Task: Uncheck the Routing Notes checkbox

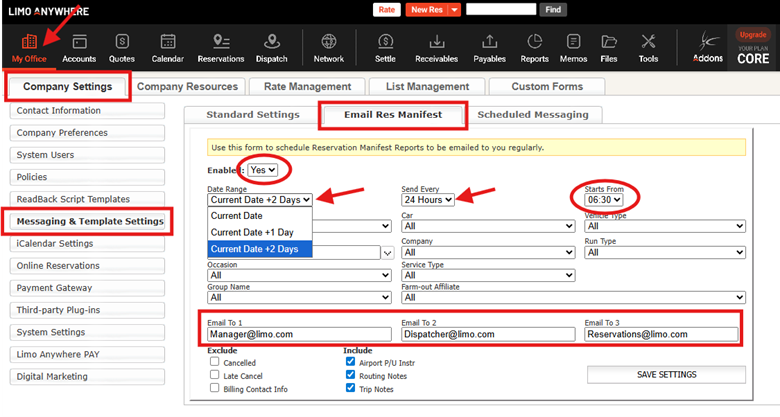Action: pos(348,375)
